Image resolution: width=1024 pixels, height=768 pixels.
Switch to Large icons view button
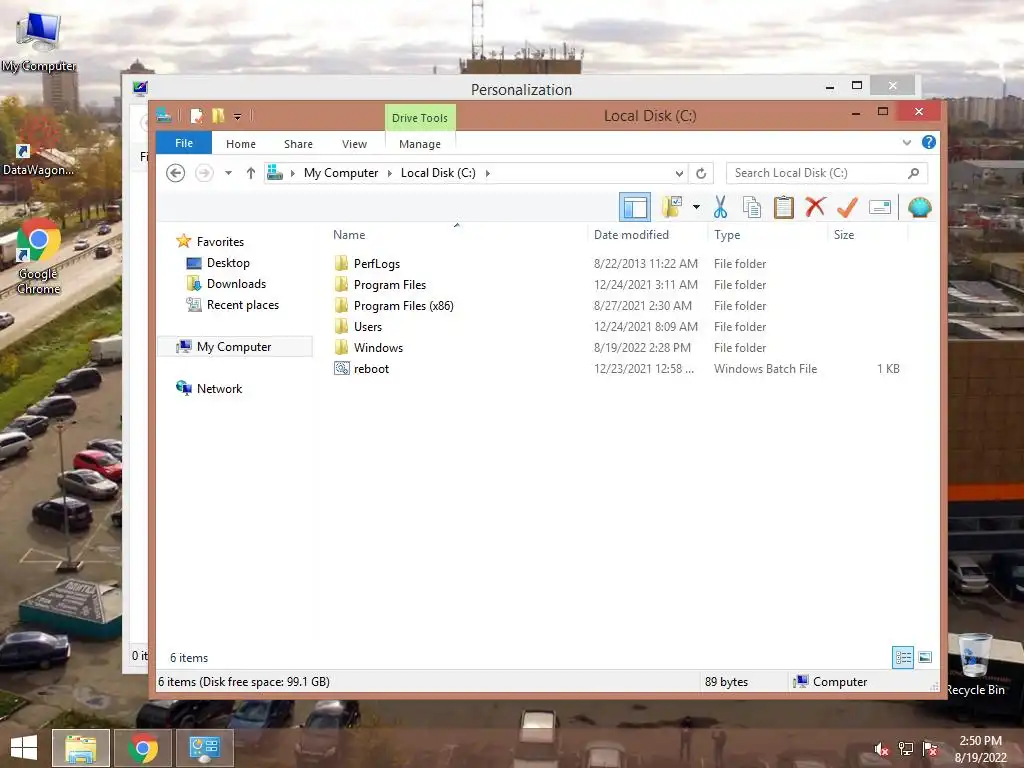(925, 657)
